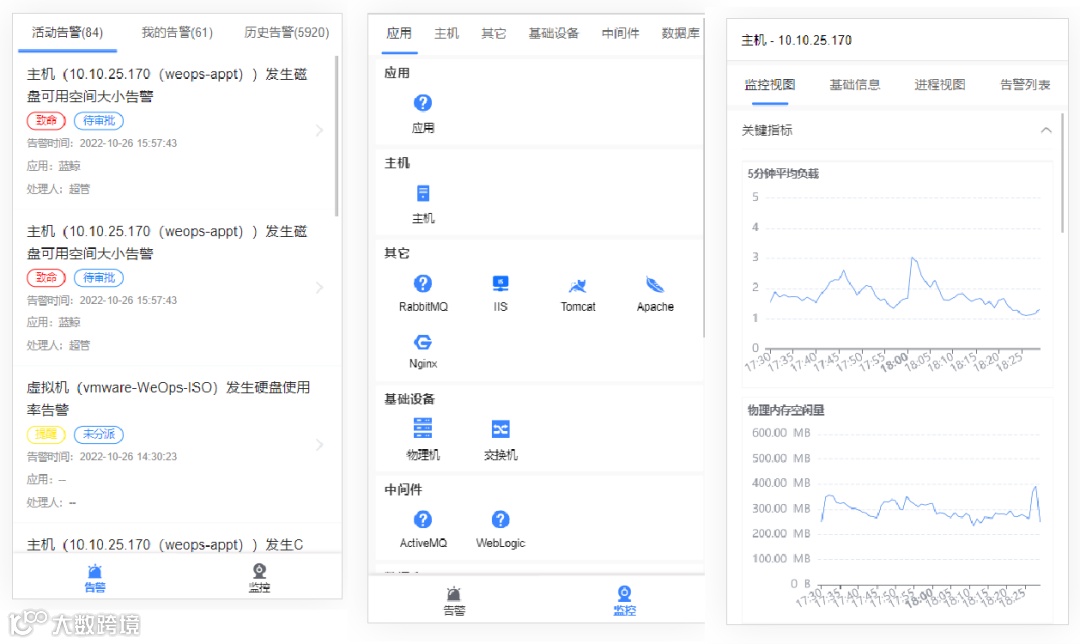Image resolution: width=1080 pixels, height=644 pixels.
Task: Select the Nginx icon
Action: coord(423,342)
